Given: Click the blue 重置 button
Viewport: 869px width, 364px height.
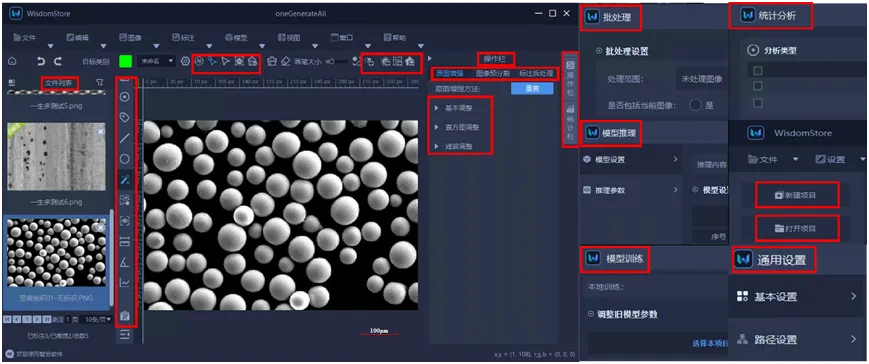Looking at the screenshot, I should click(x=532, y=89).
